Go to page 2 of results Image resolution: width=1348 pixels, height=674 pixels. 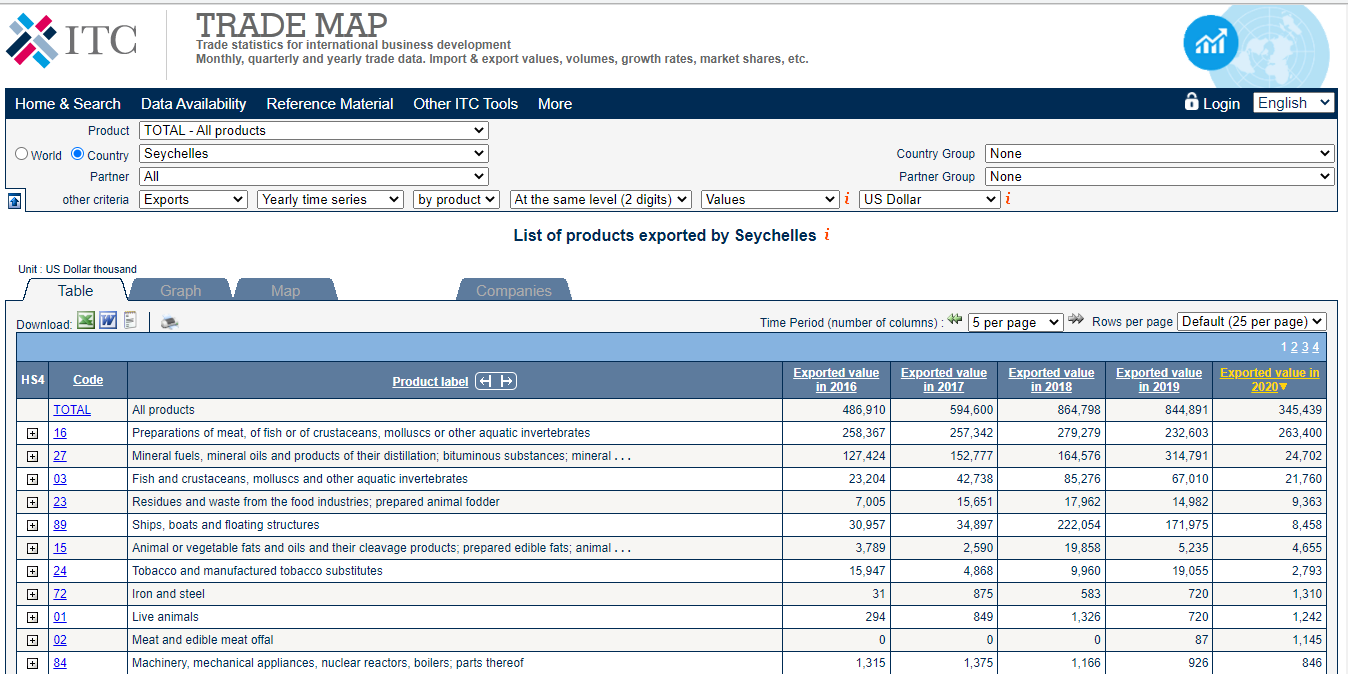(1294, 347)
